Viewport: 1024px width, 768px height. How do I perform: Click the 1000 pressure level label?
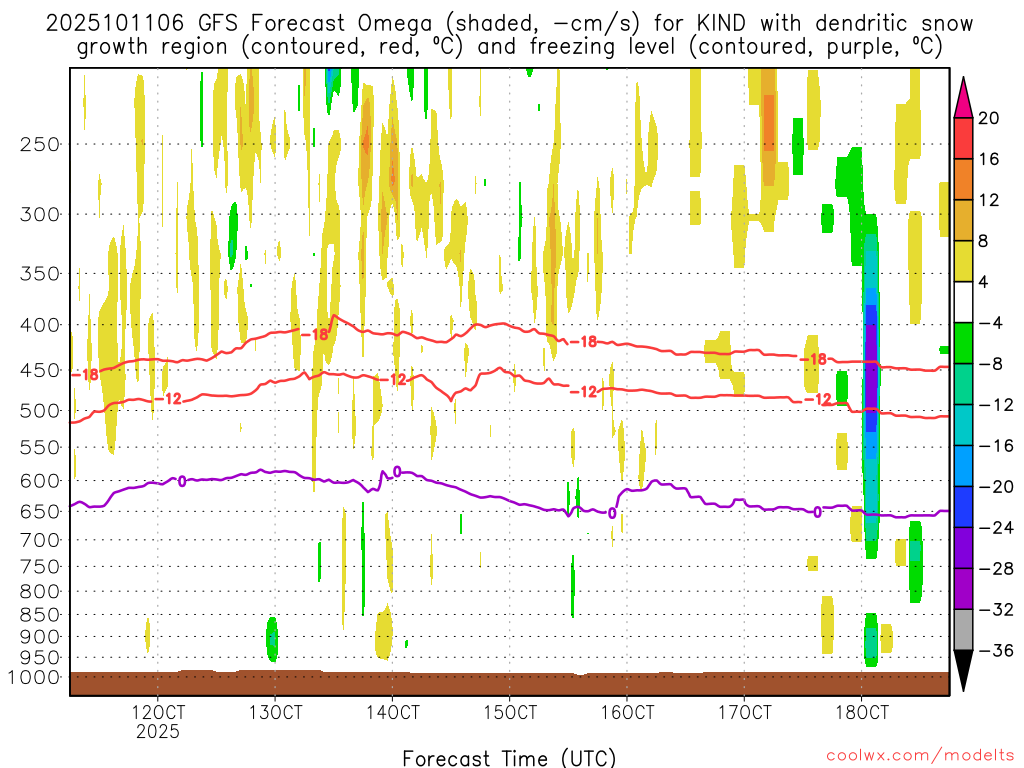tap(34, 677)
